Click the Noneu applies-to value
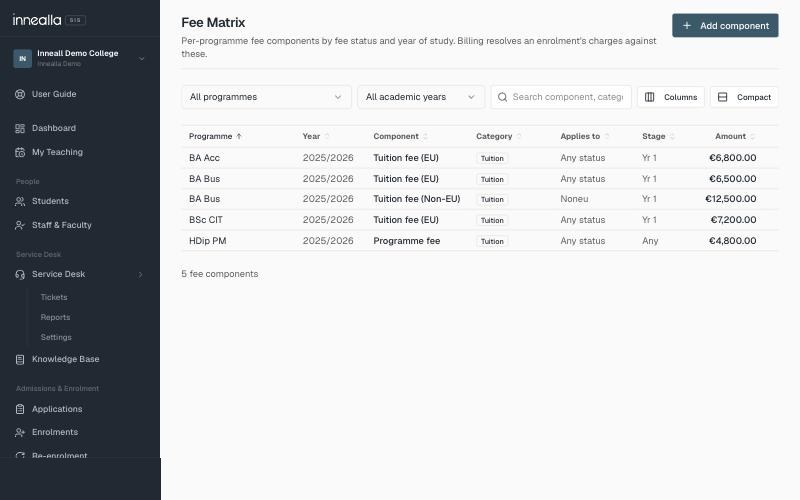The image size is (800, 500). (574, 199)
